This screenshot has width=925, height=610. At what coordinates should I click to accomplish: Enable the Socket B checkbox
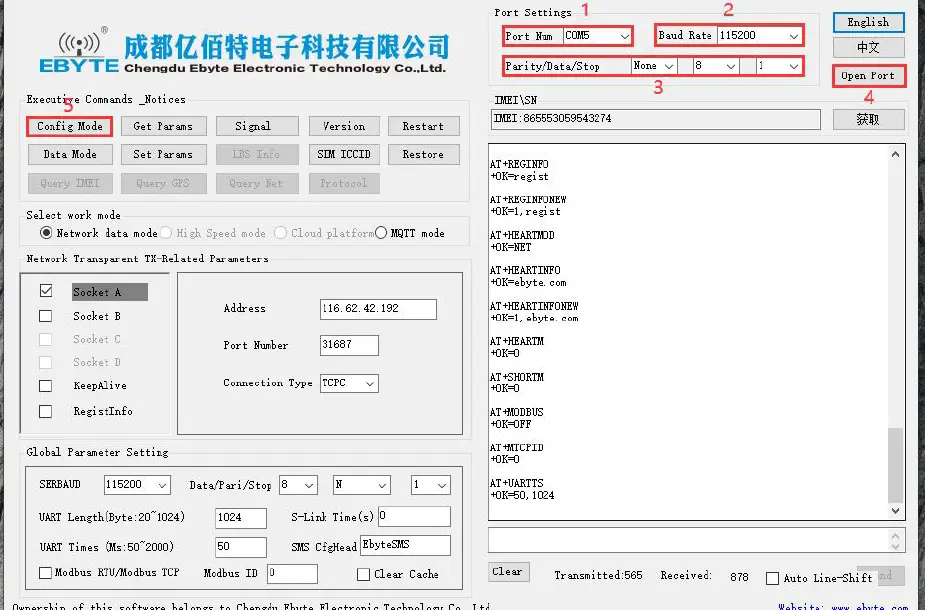(45, 316)
